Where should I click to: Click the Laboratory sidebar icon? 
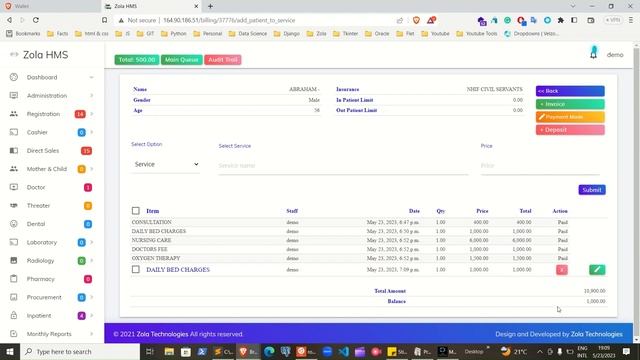[14, 242]
